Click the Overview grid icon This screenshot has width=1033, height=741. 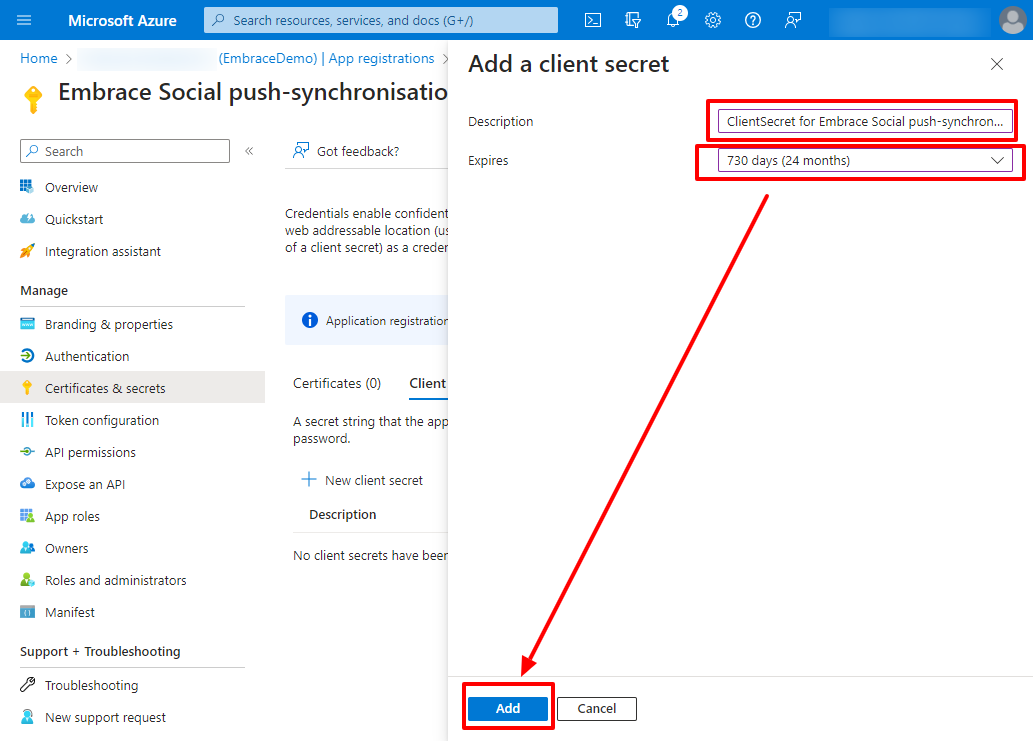tap(27, 187)
